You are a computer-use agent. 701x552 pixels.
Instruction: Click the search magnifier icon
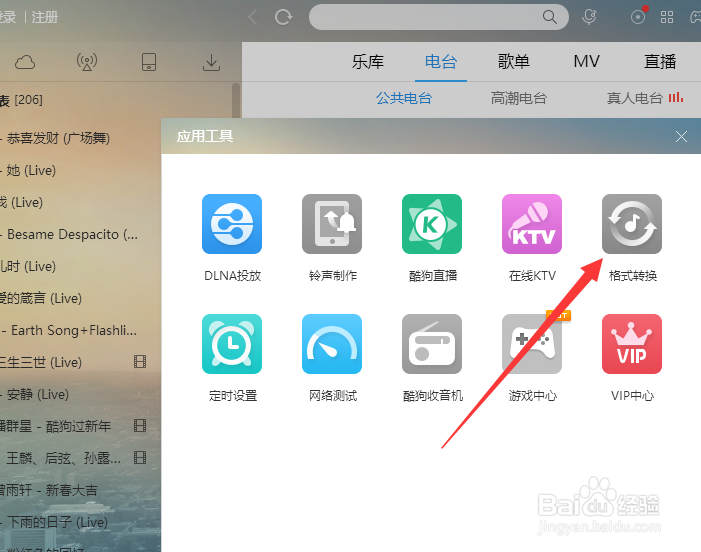549,17
